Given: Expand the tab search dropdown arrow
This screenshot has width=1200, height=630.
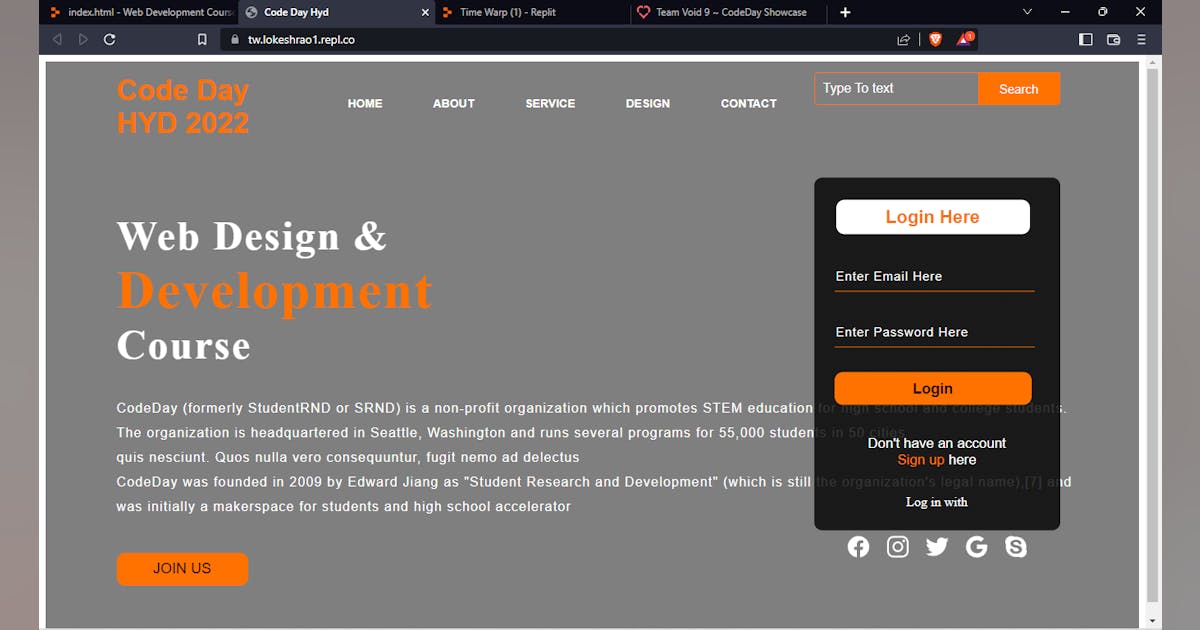Looking at the screenshot, I should (x=1027, y=12).
